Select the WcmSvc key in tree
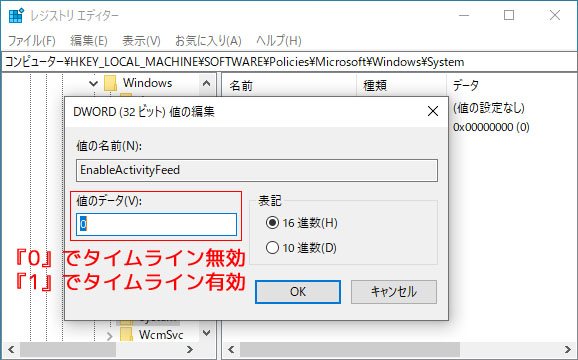Image resolution: width=578 pixels, height=360 pixels. coord(161,335)
